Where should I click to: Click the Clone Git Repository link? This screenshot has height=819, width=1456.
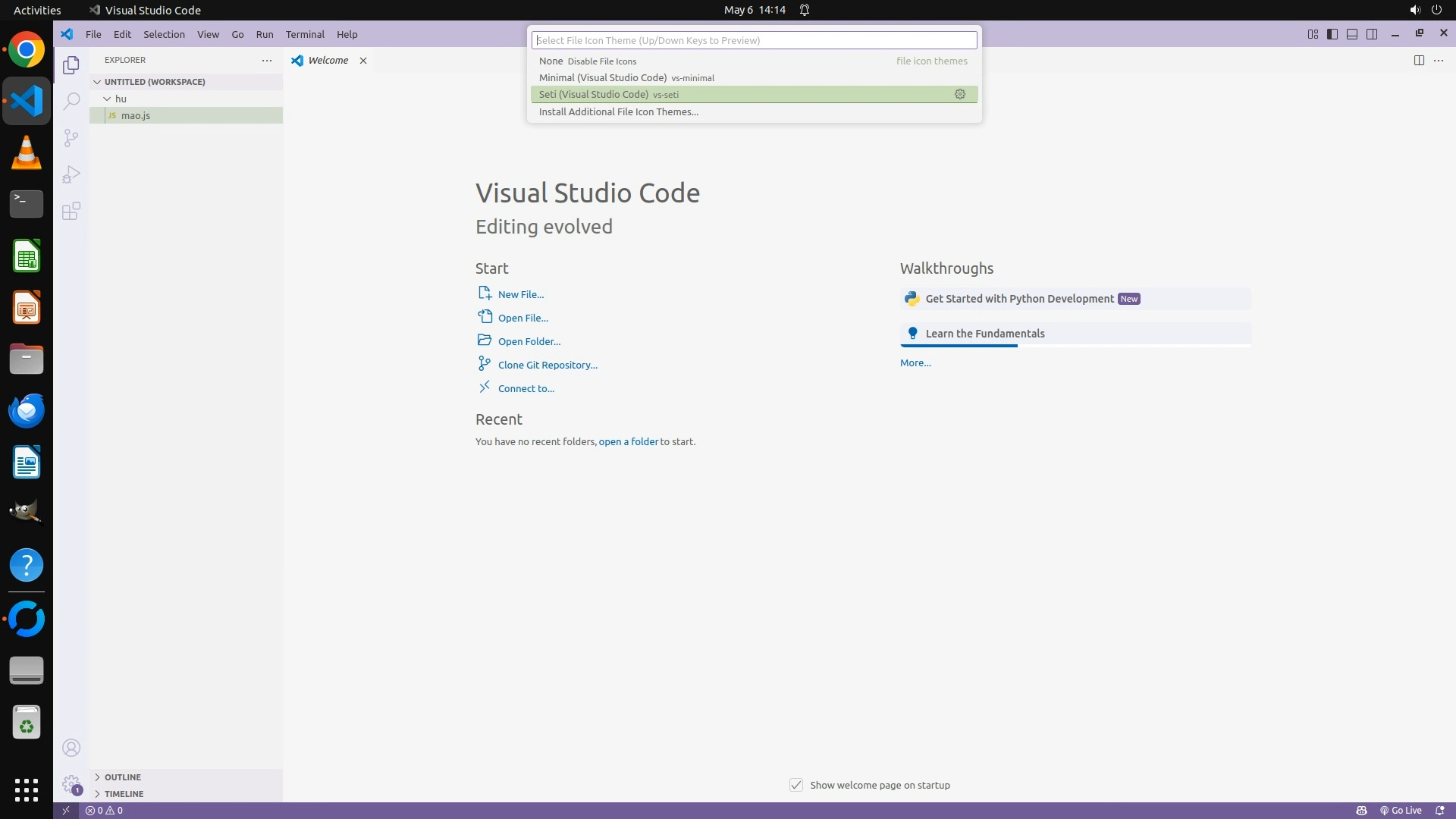coord(547,365)
